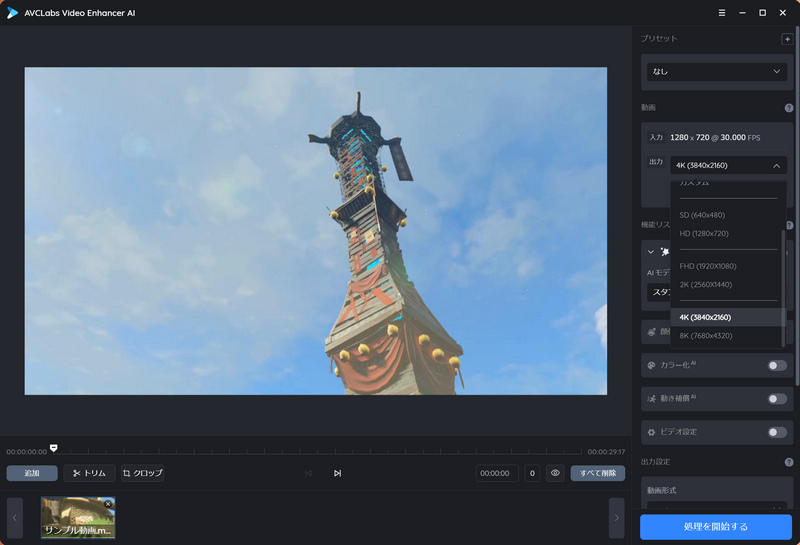Select the サンプル動画 video thumbnail
This screenshot has height=545, width=800.
click(78, 517)
